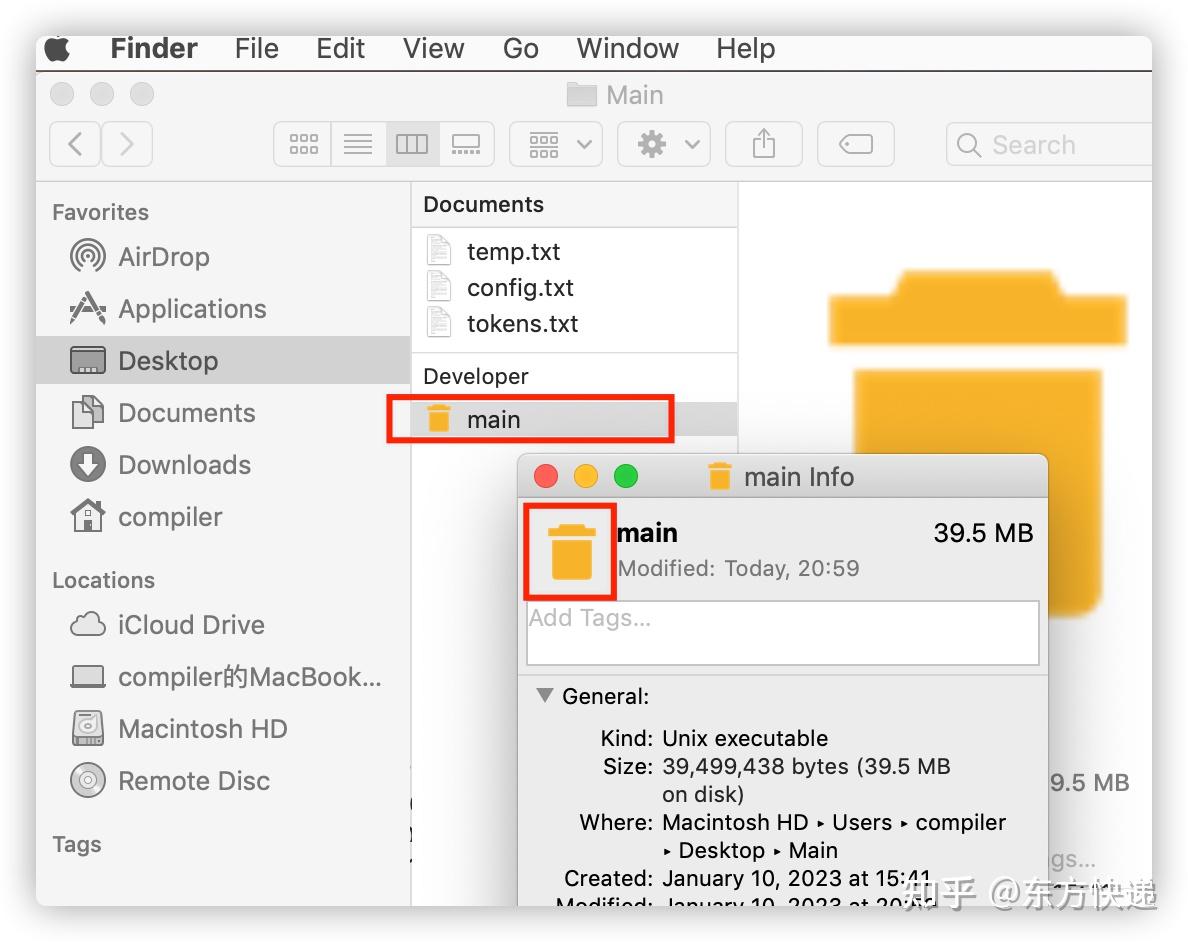Go back with the left arrow button
Viewport: 1188px width, 942px height.
click(x=75, y=144)
